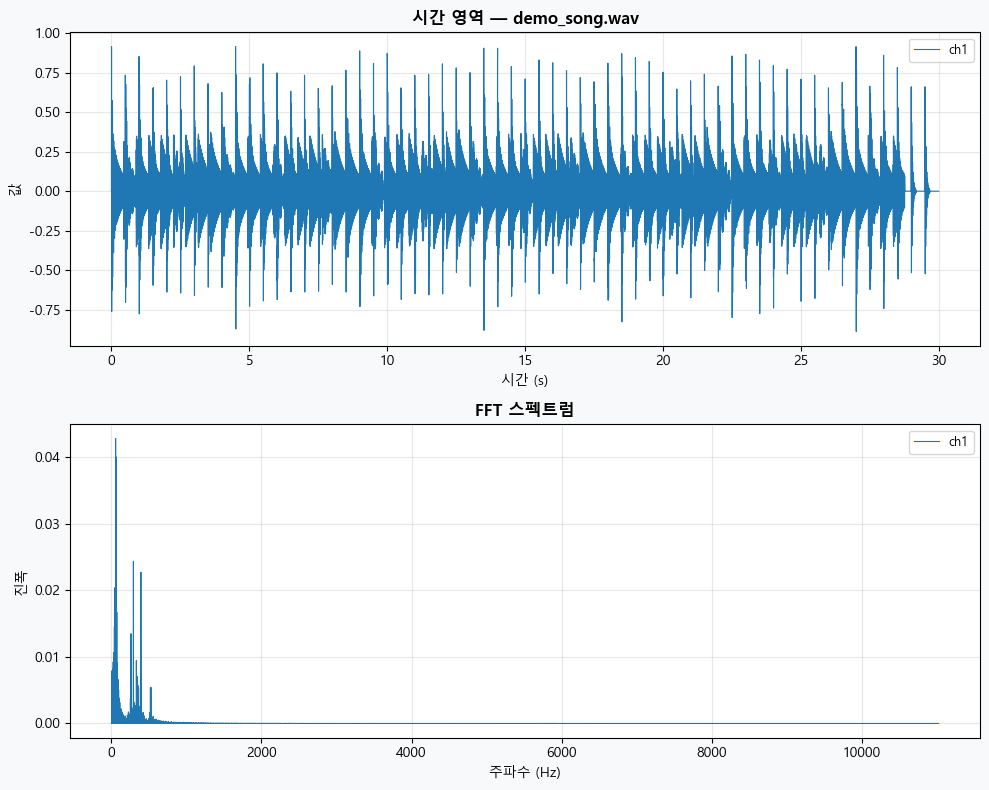Click the 0.02 tick on the 진폭 axis
Viewport: 989px width, 790px height.
pyautogui.click(x=47, y=591)
